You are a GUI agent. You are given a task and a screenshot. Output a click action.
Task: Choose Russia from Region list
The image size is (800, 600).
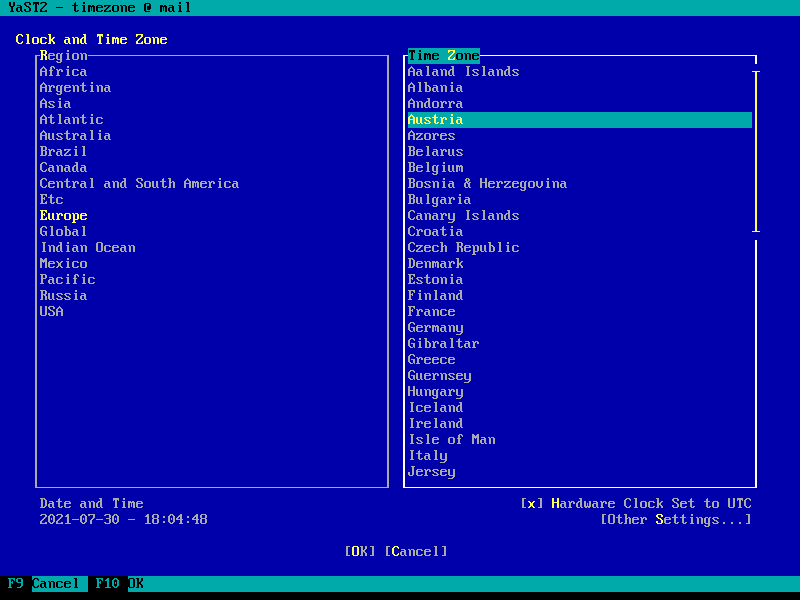63,295
